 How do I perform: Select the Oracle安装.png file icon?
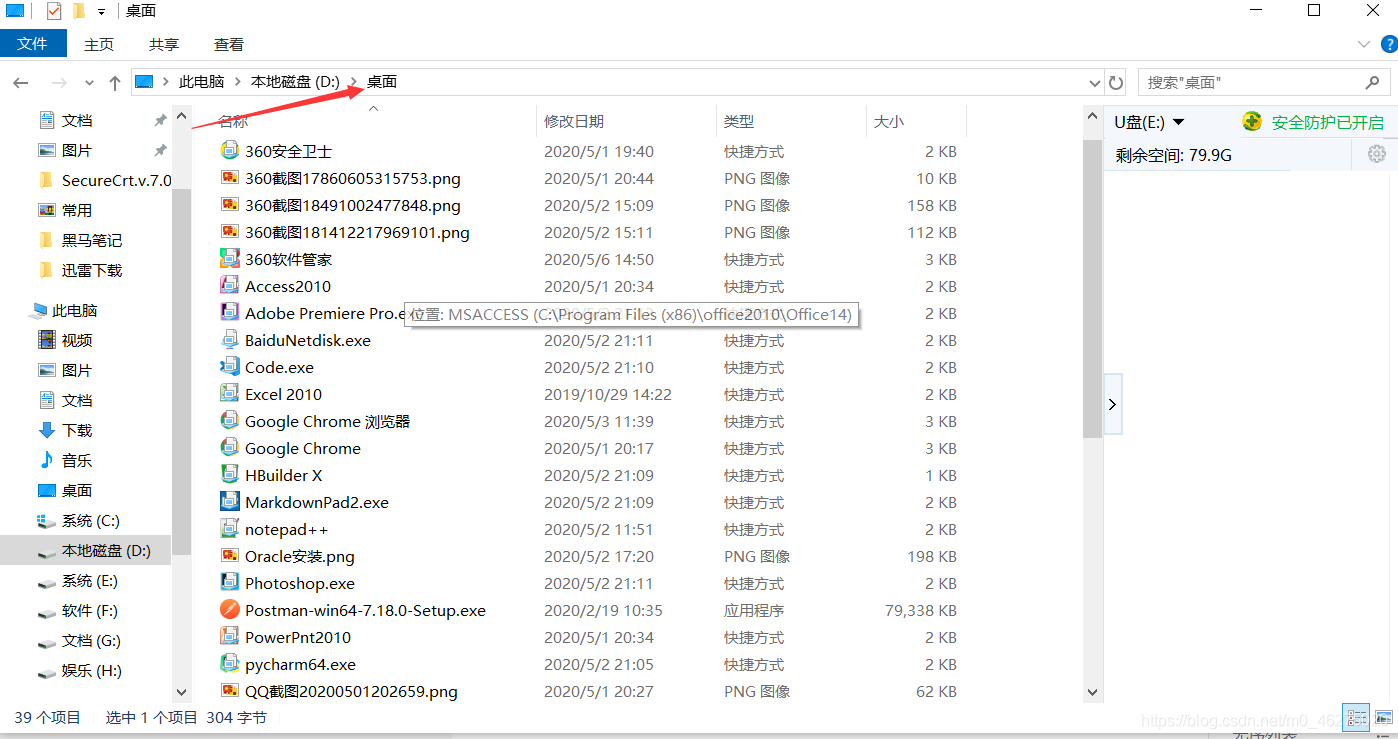pyautogui.click(x=230, y=556)
